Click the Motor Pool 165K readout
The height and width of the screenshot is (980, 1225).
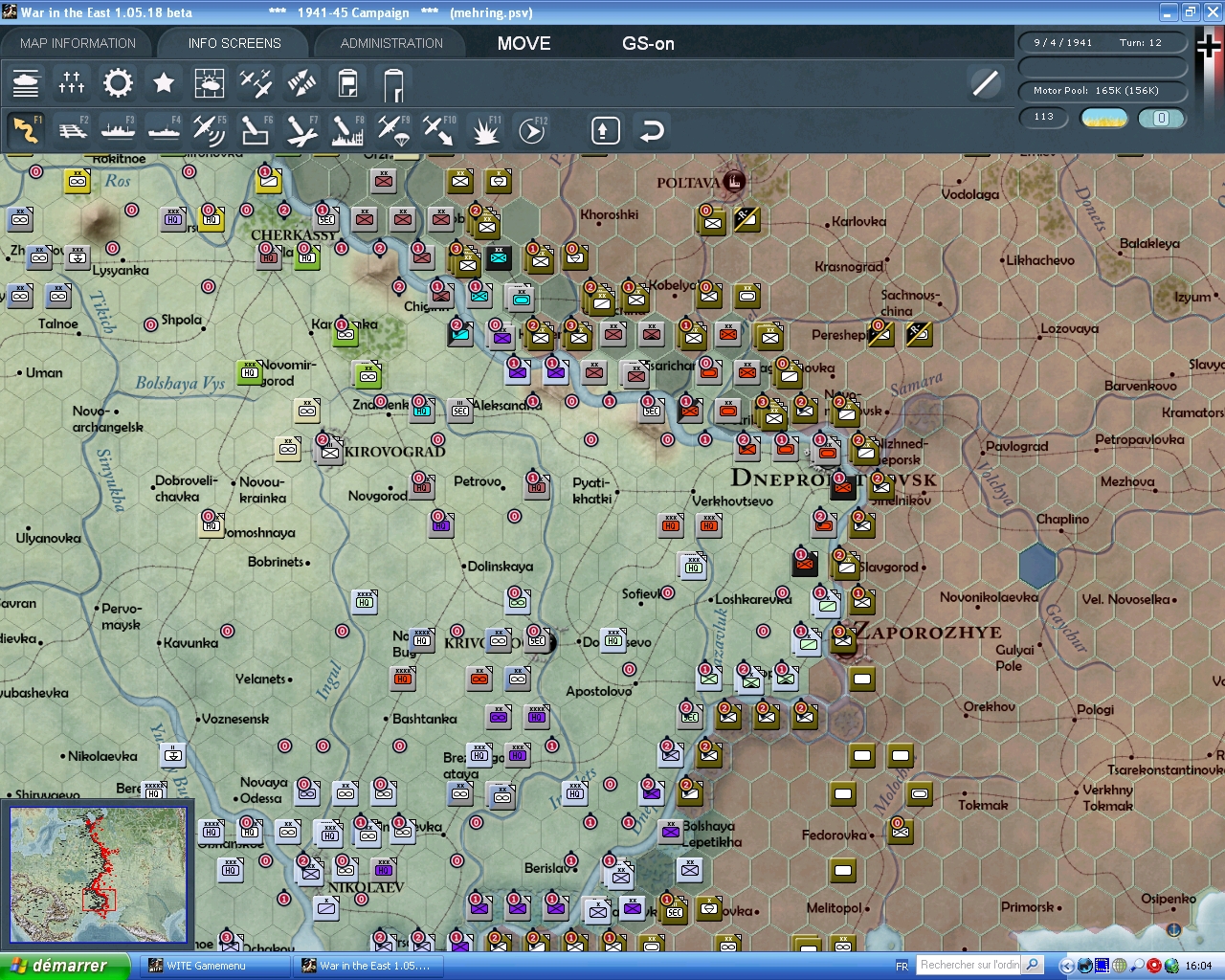click(1102, 90)
